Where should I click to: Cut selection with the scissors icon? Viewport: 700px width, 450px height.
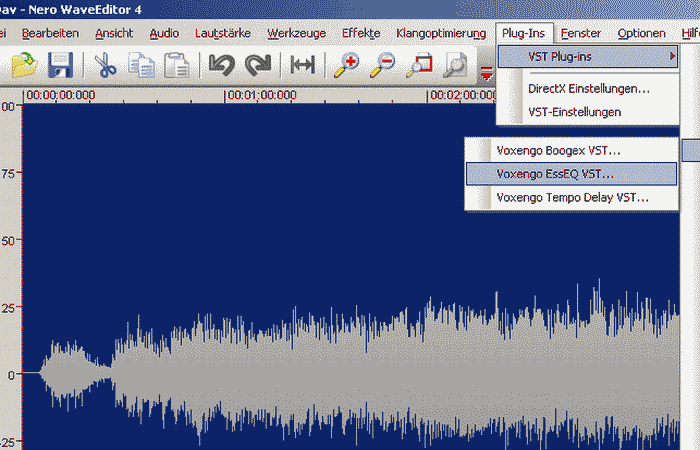click(105, 66)
